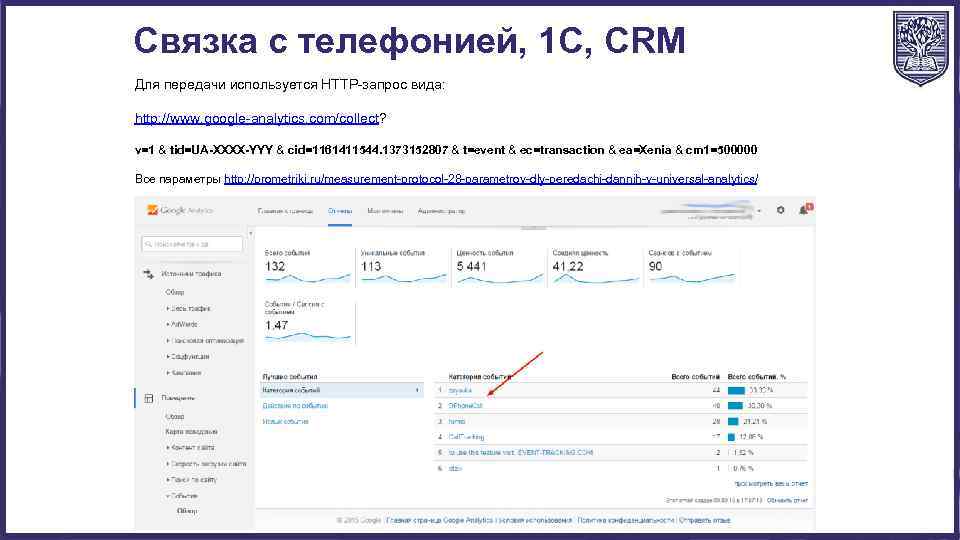960x540 pixels.
Task: Click the Источники трафика section icon
Action: tap(148, 274)
